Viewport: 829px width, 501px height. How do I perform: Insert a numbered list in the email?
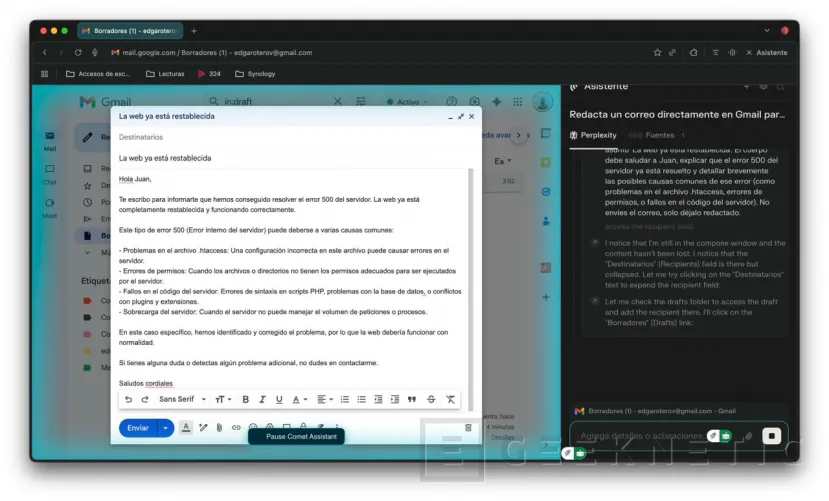click(345, 400)
